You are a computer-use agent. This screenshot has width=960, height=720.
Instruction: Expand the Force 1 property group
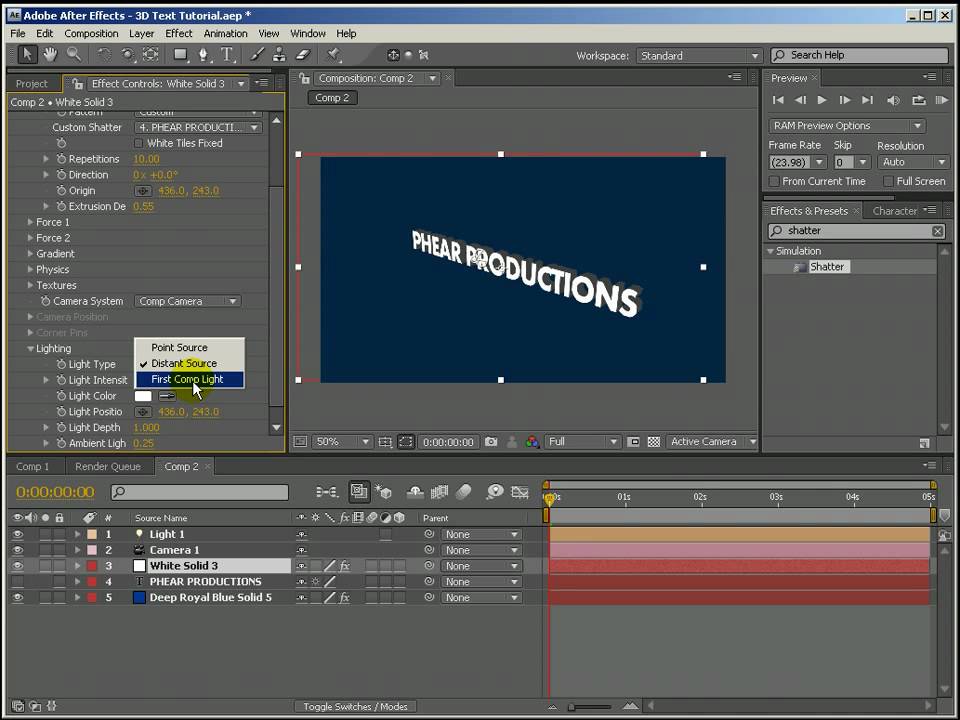coord(30,222)
